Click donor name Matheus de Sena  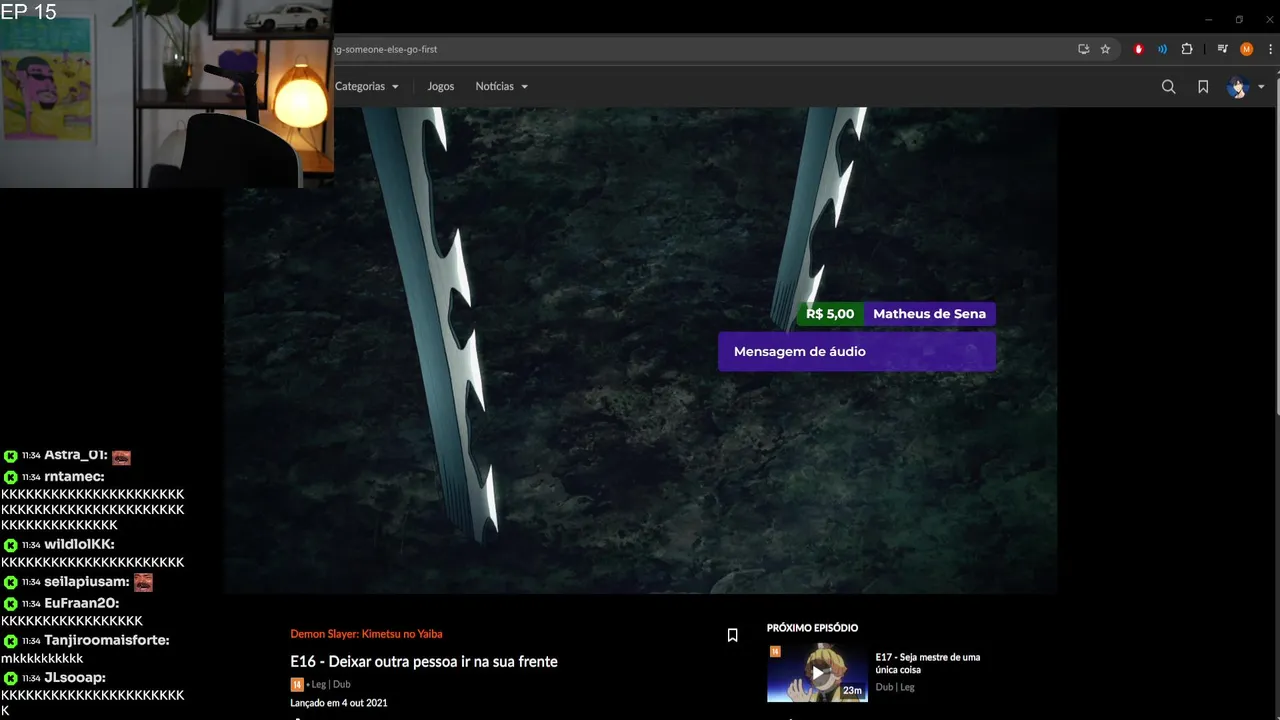929,314
